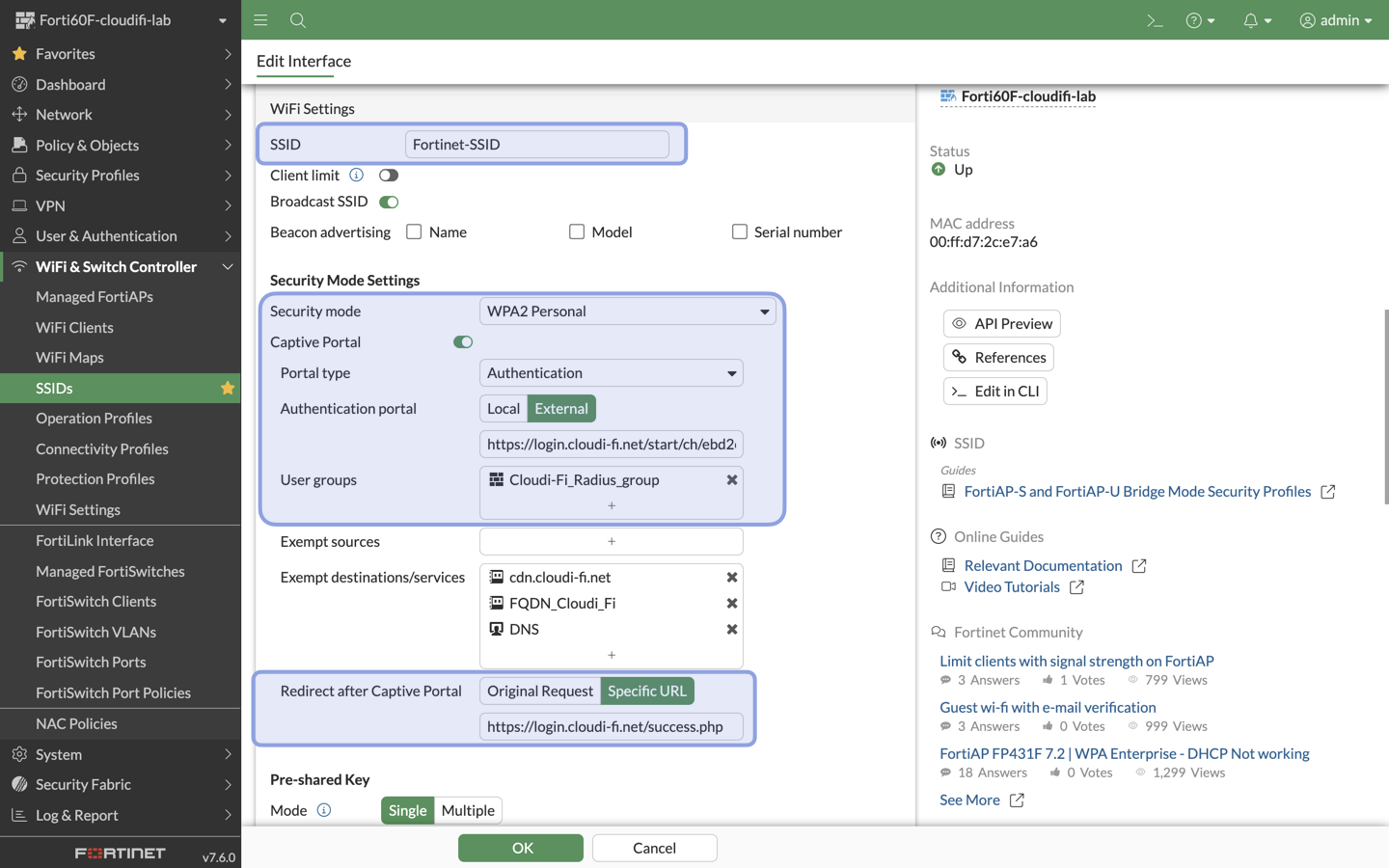Screen dimensions: 1389x868
Task: Remove Cloudi-Fi_Radius_group with its X icon
Action: pos(731,479)
